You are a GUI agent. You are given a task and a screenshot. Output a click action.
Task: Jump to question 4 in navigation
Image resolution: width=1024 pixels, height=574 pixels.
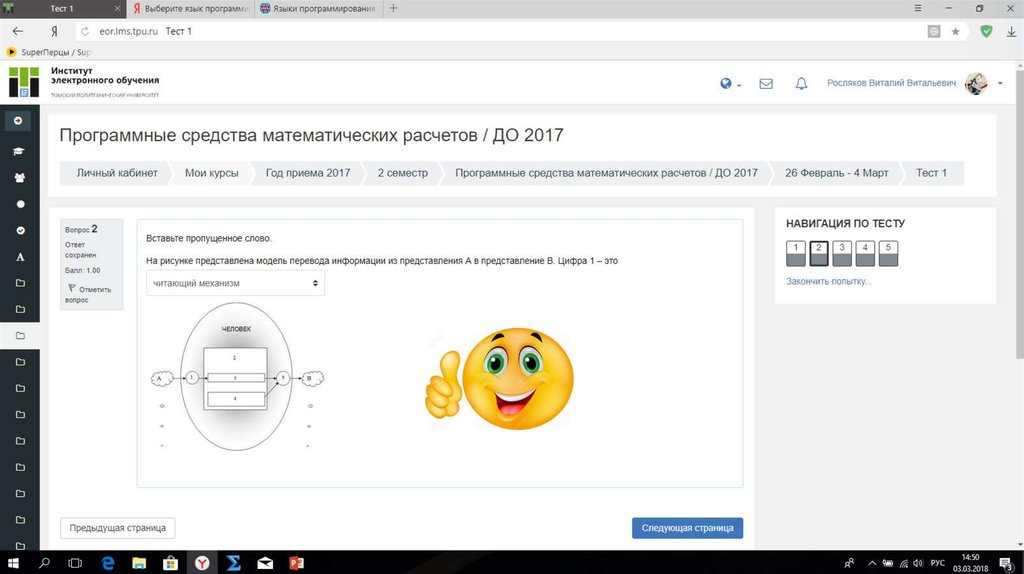865,253
